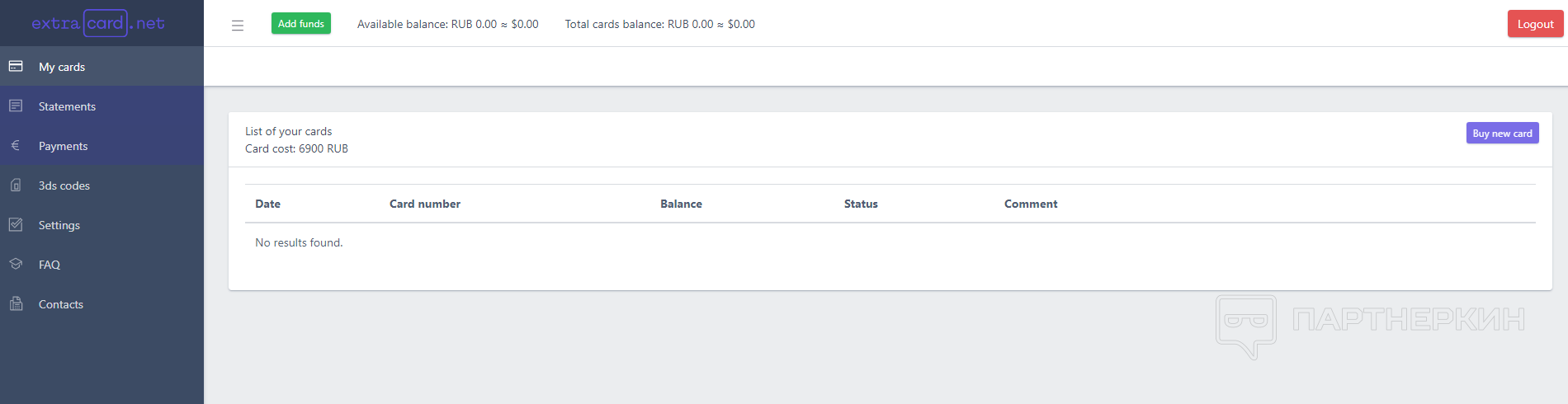Collapse the sidebar with the hamburger icon
The width and height of the screenshot is (1568, 404).
(238, 26)
